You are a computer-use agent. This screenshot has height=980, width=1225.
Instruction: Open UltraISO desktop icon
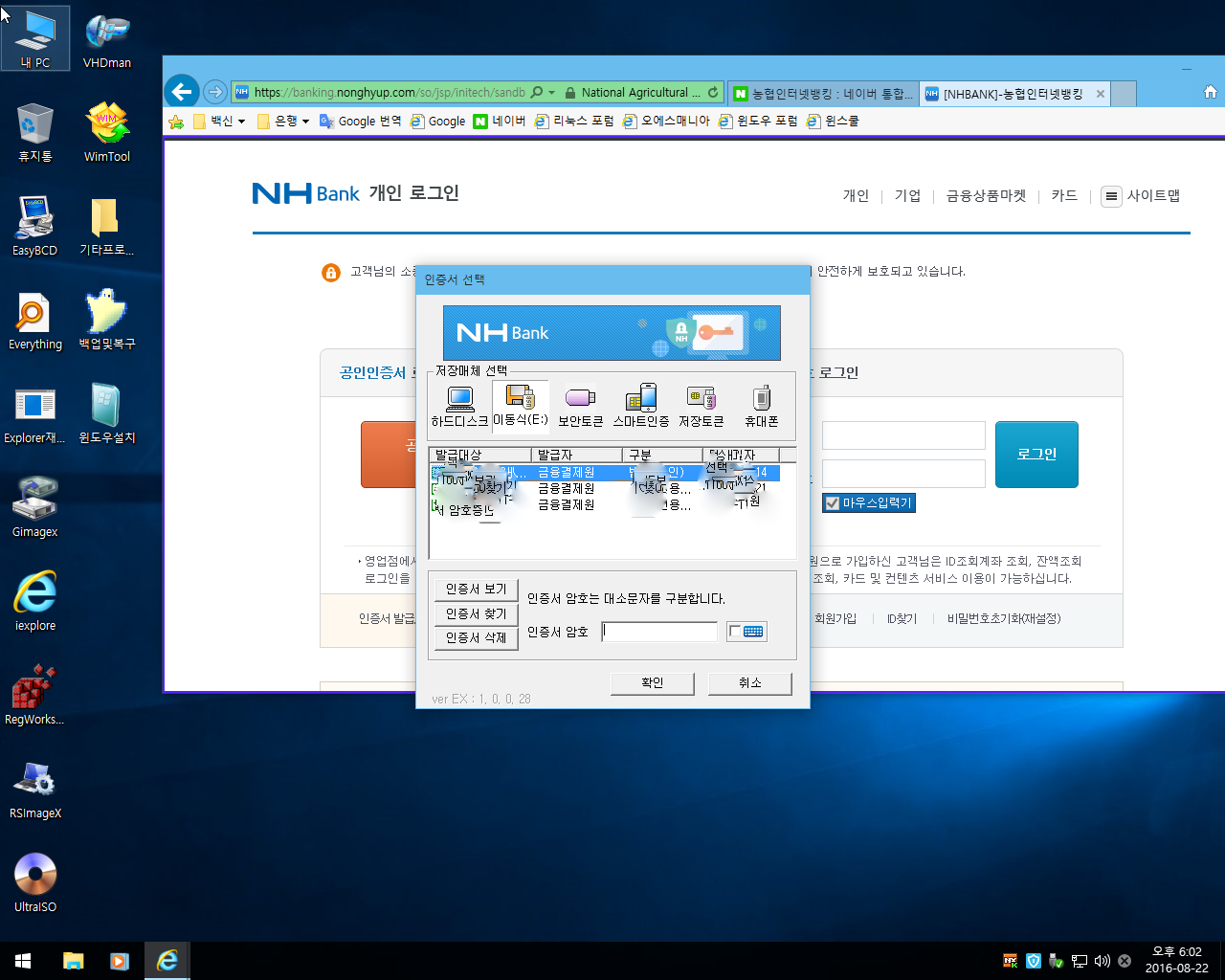35,884
